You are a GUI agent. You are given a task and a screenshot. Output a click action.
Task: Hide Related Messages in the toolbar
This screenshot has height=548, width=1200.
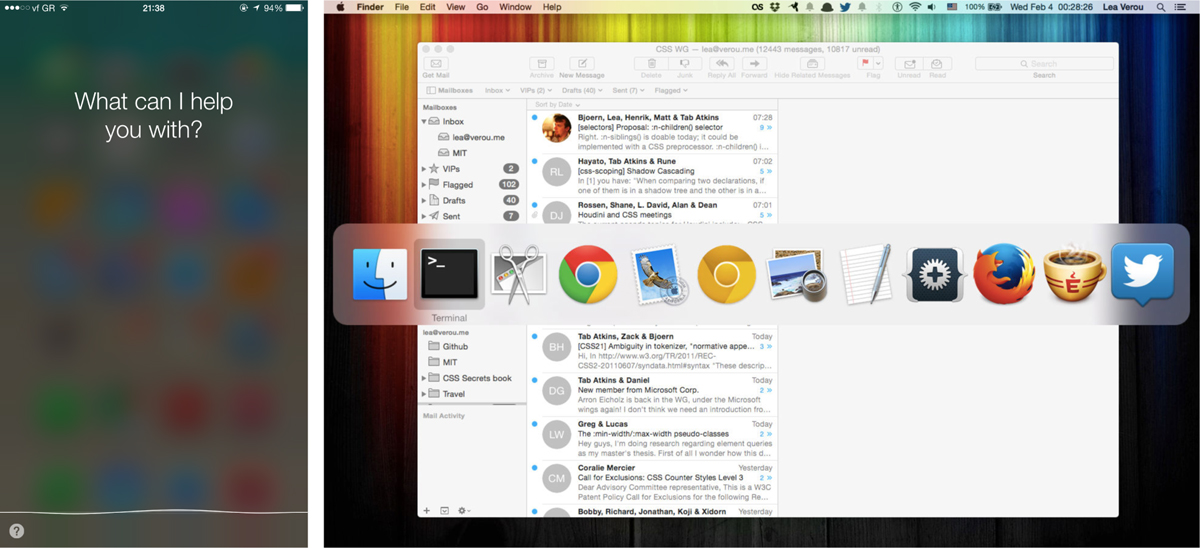coord(811,64)
